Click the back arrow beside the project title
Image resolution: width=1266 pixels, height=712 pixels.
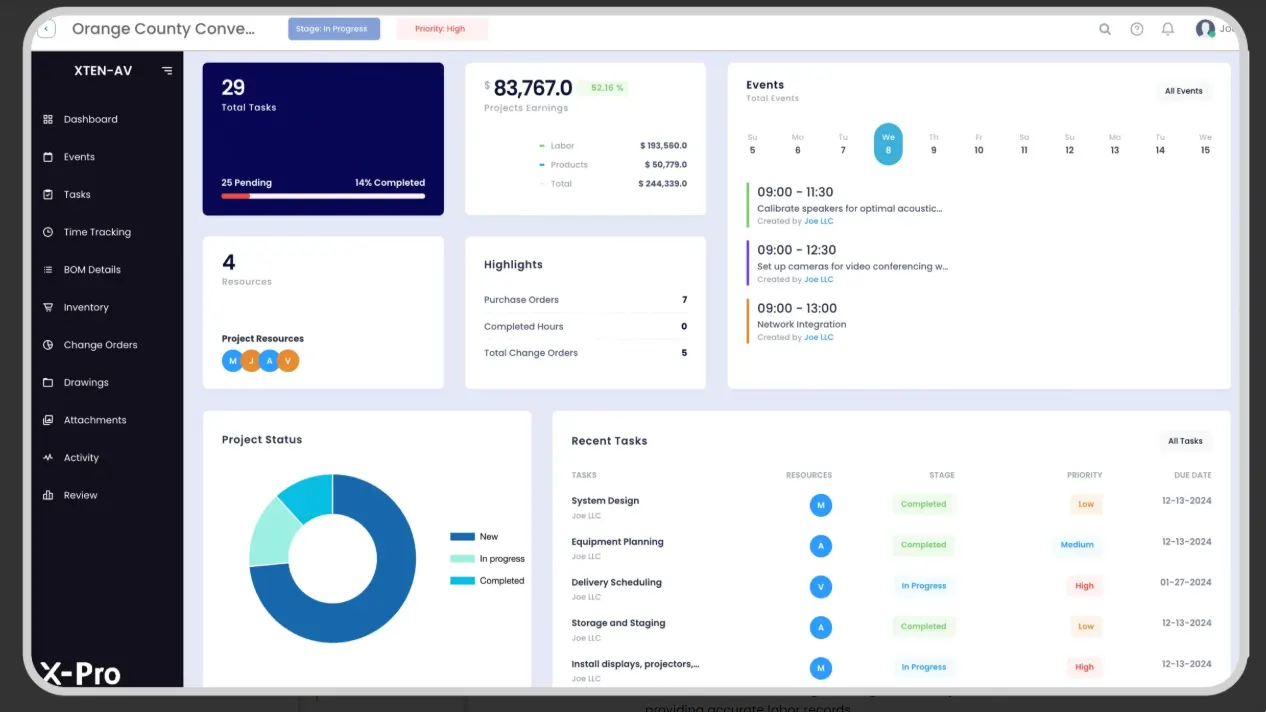pos(47,29)
